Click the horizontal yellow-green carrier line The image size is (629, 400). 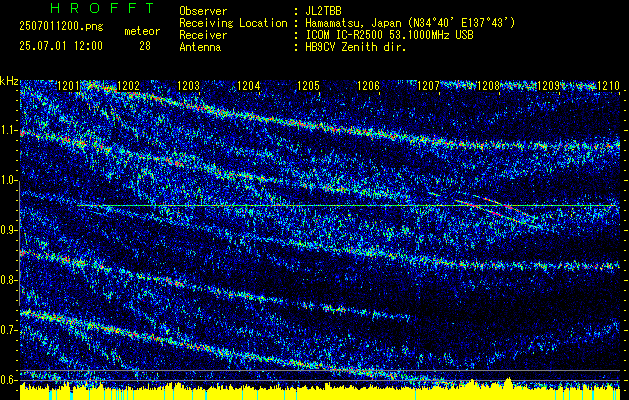coord(346,205)
